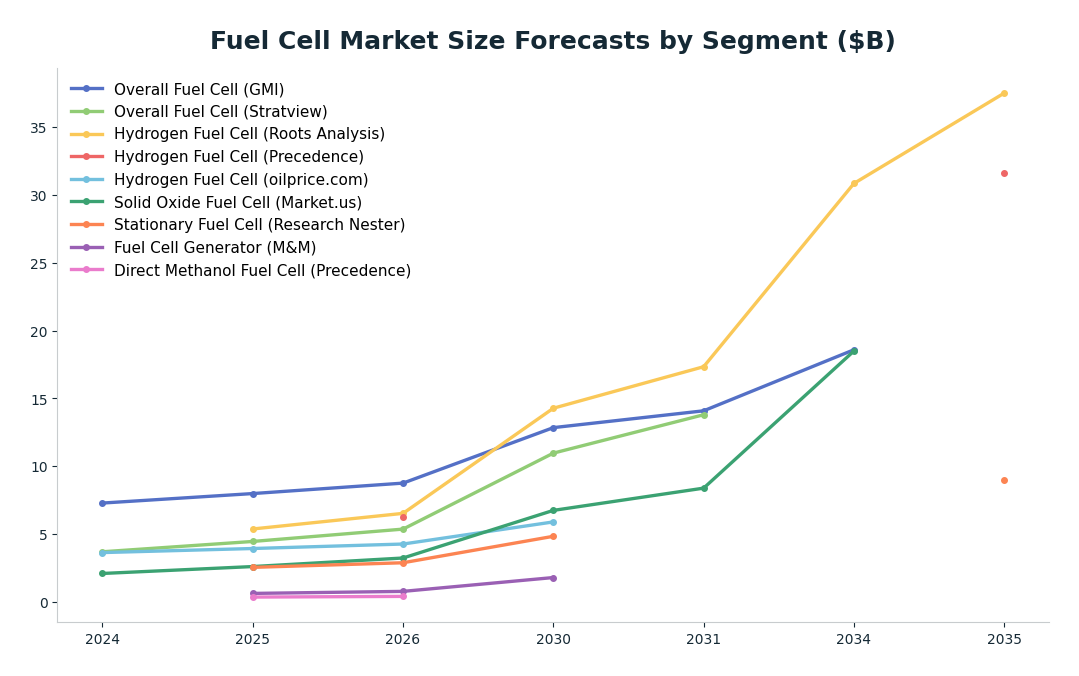Click the x-axis label 2025
The image size is (1079, 676).
[253, 640]
